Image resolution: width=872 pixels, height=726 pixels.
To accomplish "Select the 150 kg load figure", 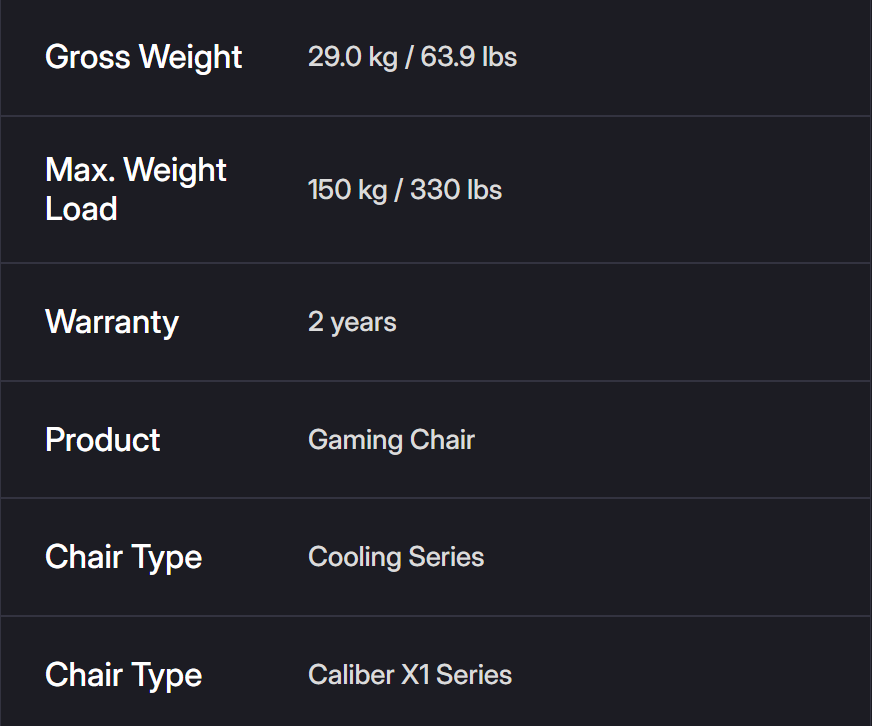I will click(x=347, y=190).
